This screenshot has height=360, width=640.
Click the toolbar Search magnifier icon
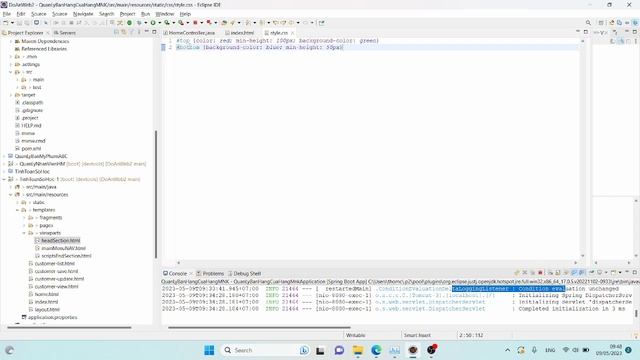pos(588,23)
